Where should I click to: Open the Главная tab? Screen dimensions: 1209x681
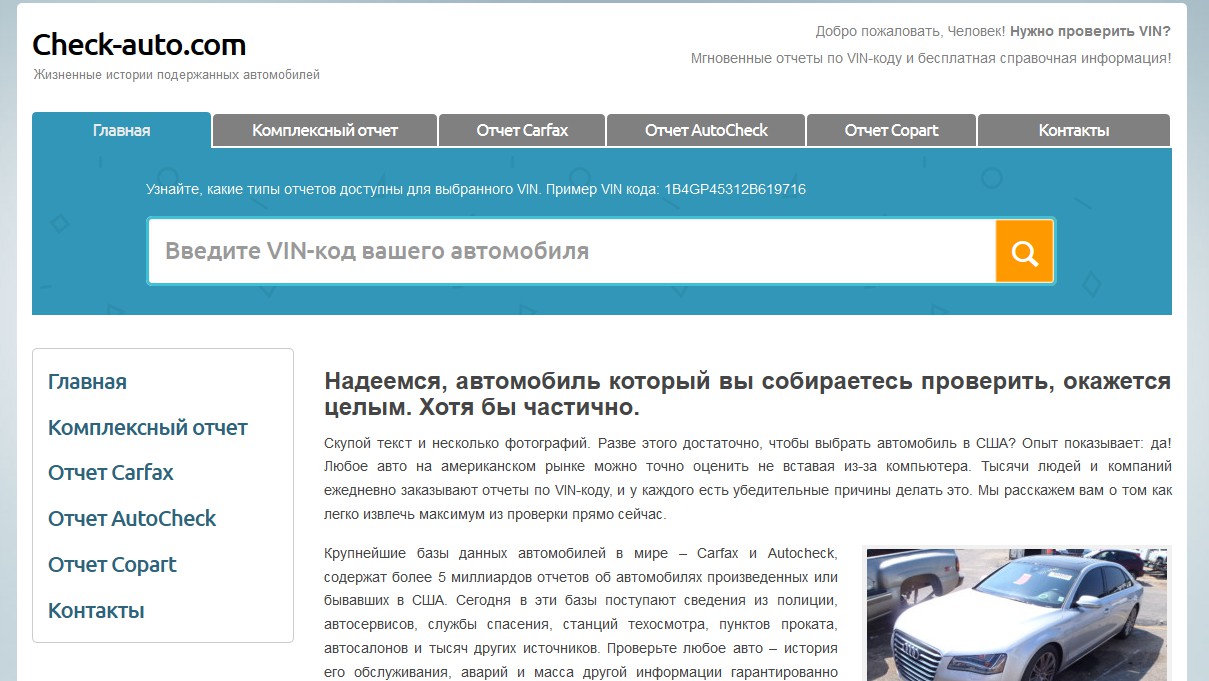[122, 130]
